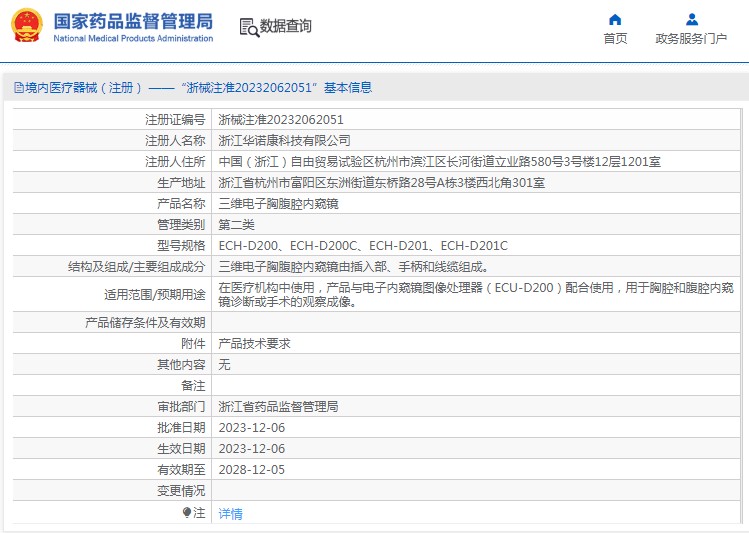Screen dimensions: 749x533
Task: Click the 适用范围/预期用途 label
Action: point(155,294)
